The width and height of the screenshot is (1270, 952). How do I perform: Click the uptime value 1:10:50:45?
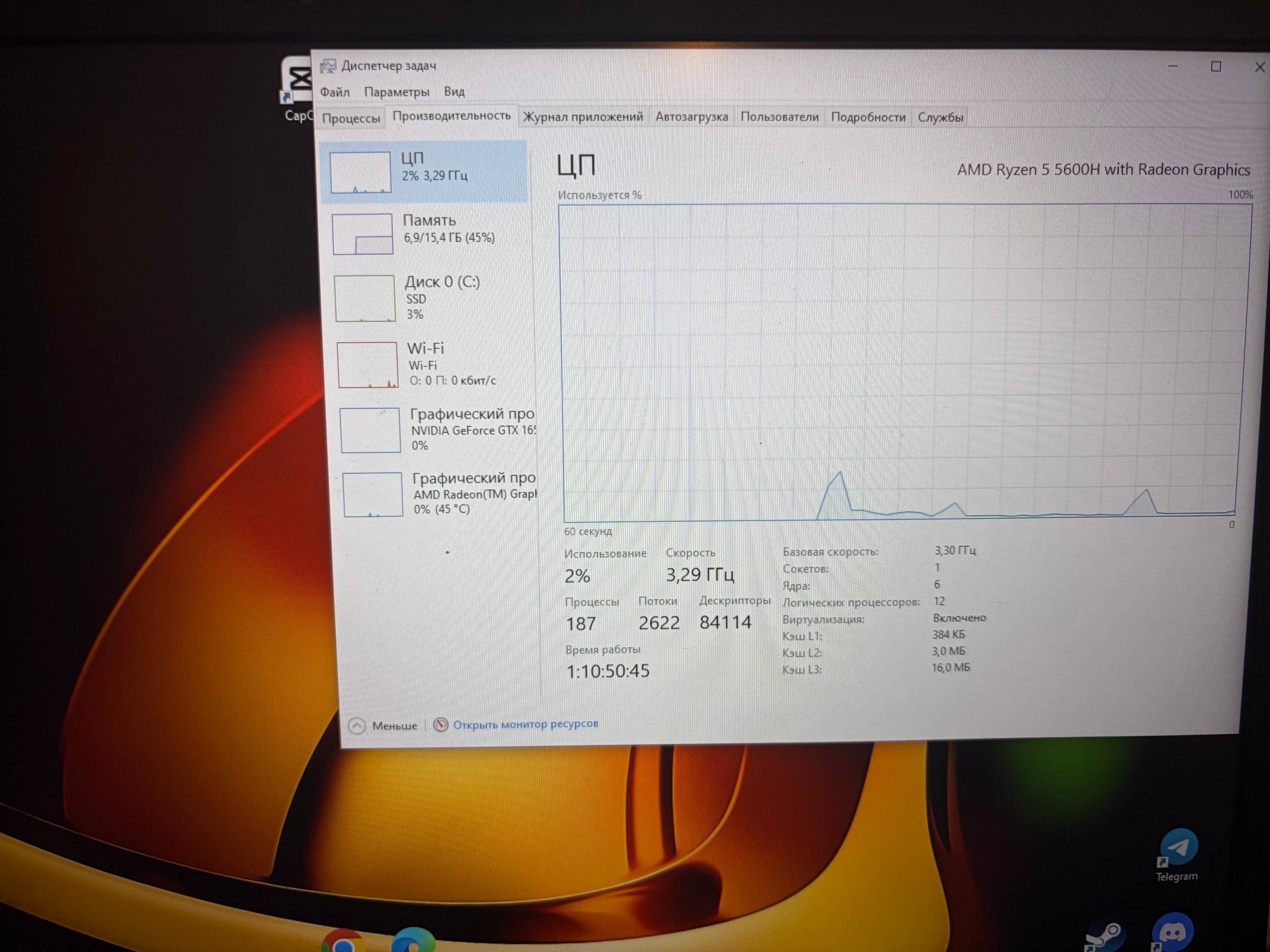pos(607,671)
